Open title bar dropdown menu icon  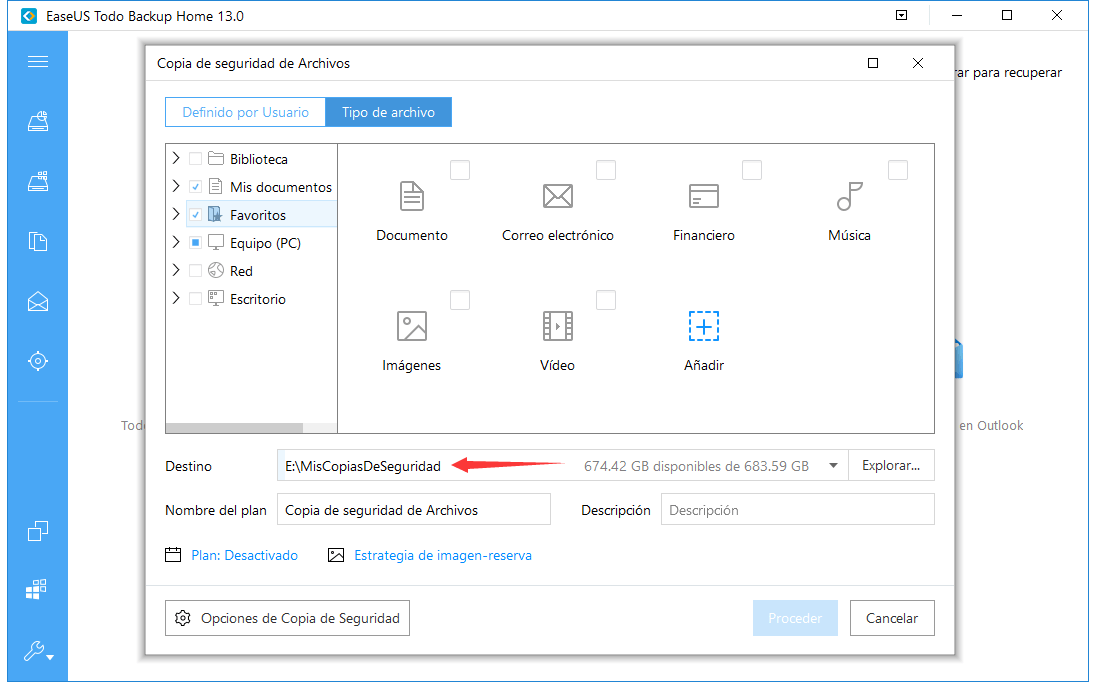pyautogui.click(x=902, y=15)
